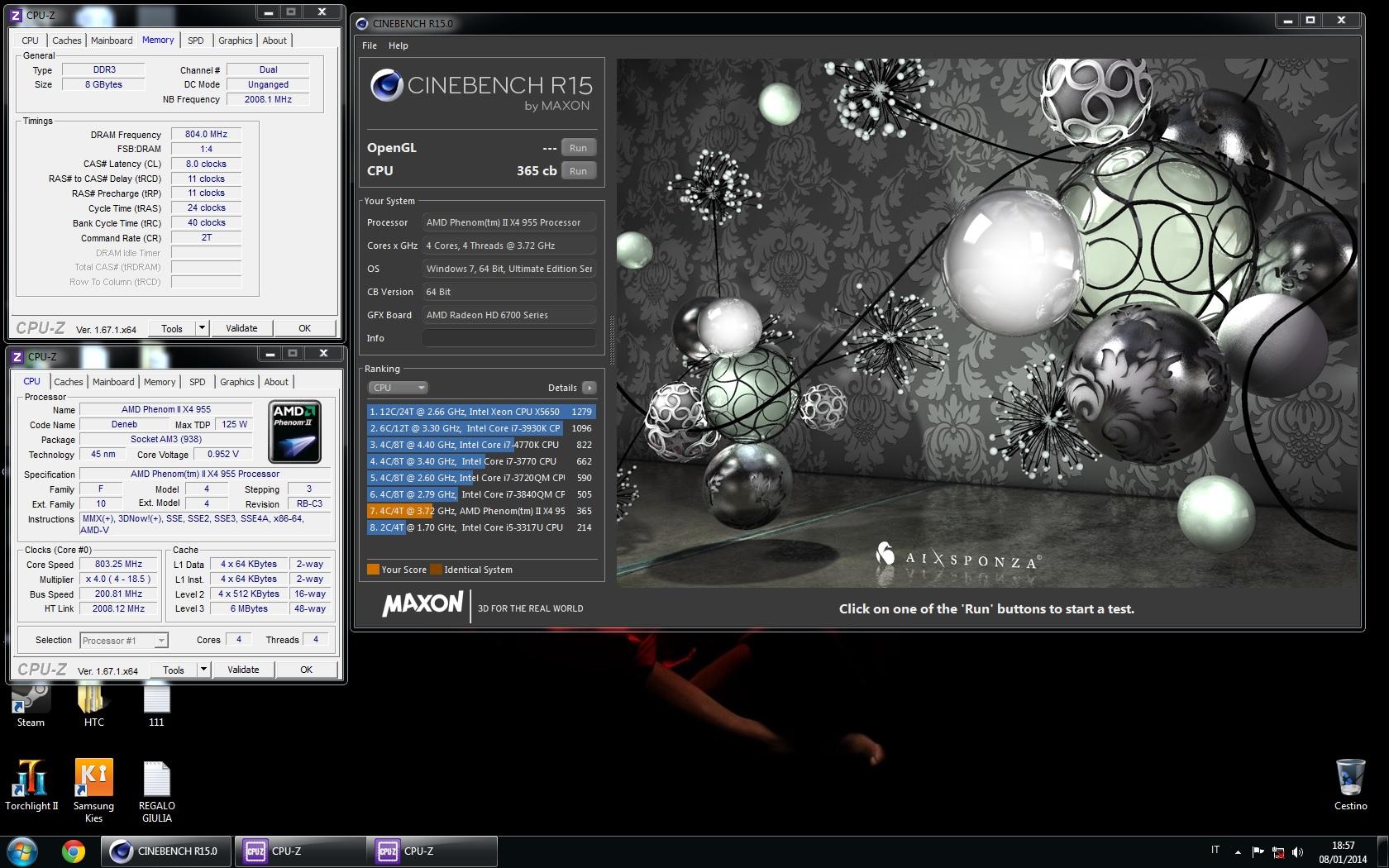
Task: Click the Details arrow button in Ranking
Action: (589, 388)
